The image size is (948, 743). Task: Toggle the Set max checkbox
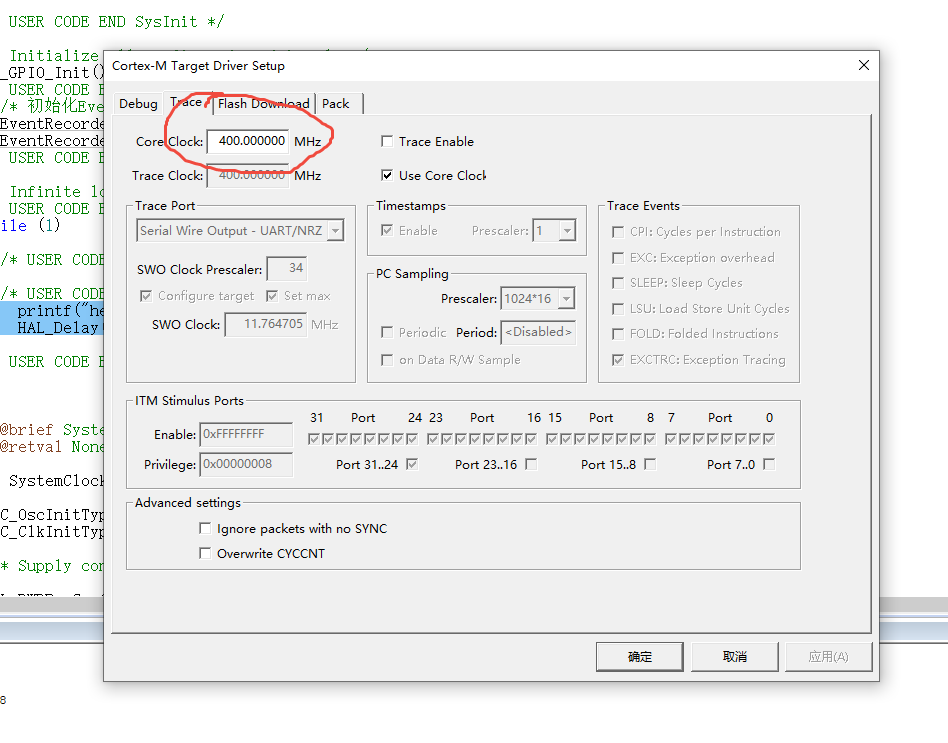pos(272,296)
